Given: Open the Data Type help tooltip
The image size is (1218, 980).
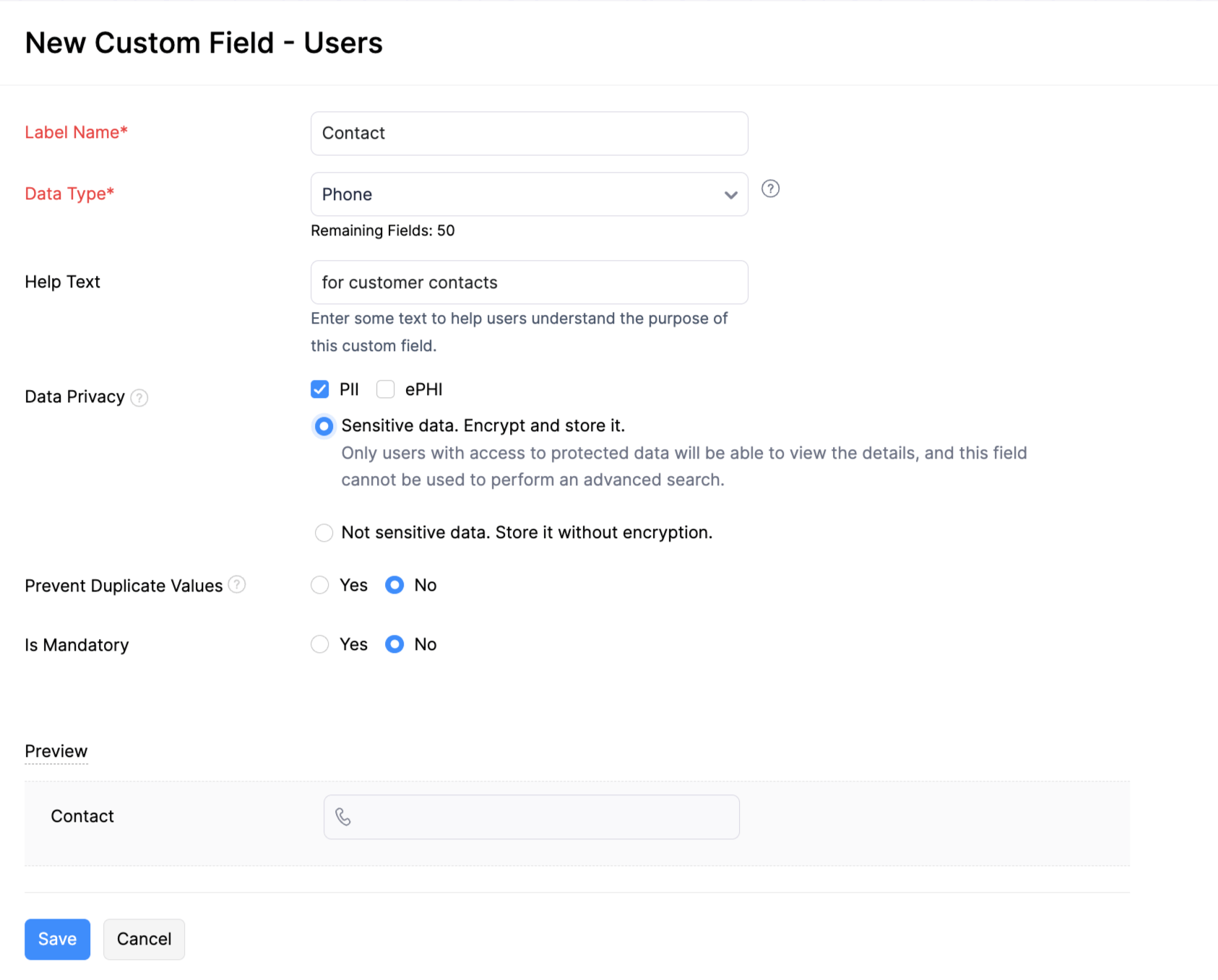Looking at the screenshot, I should (x=770, y=189).
